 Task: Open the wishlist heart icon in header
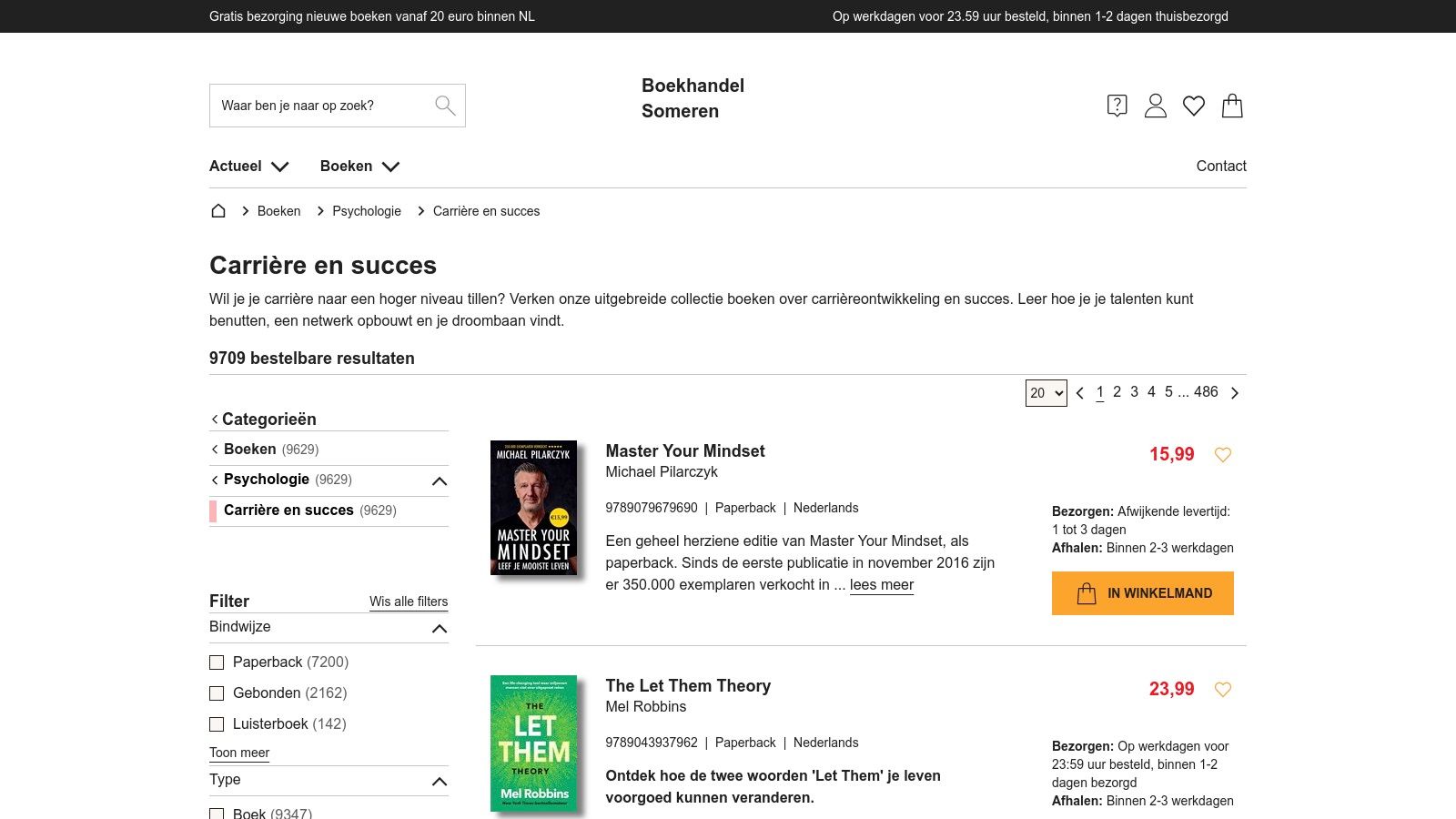point(1193,106)
